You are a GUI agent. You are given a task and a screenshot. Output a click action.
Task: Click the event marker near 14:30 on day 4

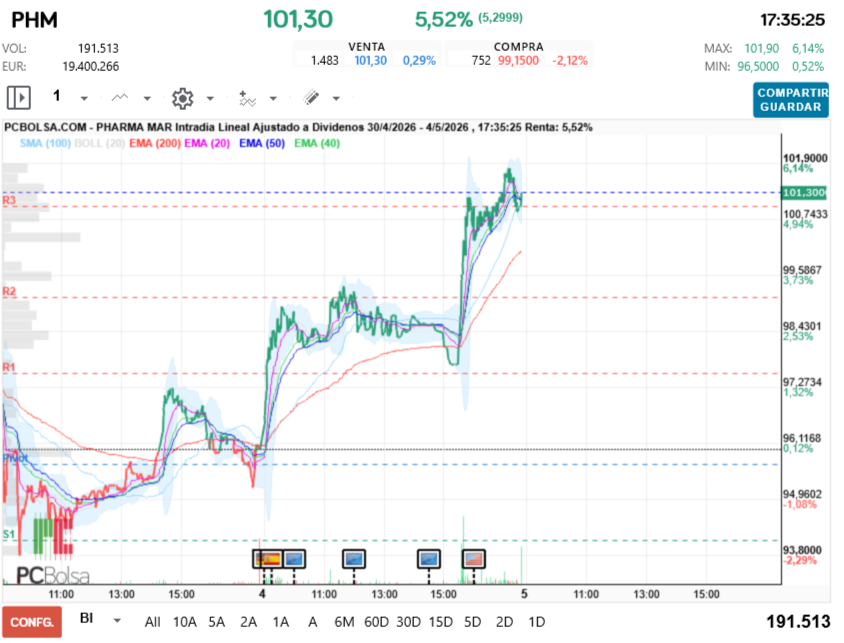coord(429,559)
